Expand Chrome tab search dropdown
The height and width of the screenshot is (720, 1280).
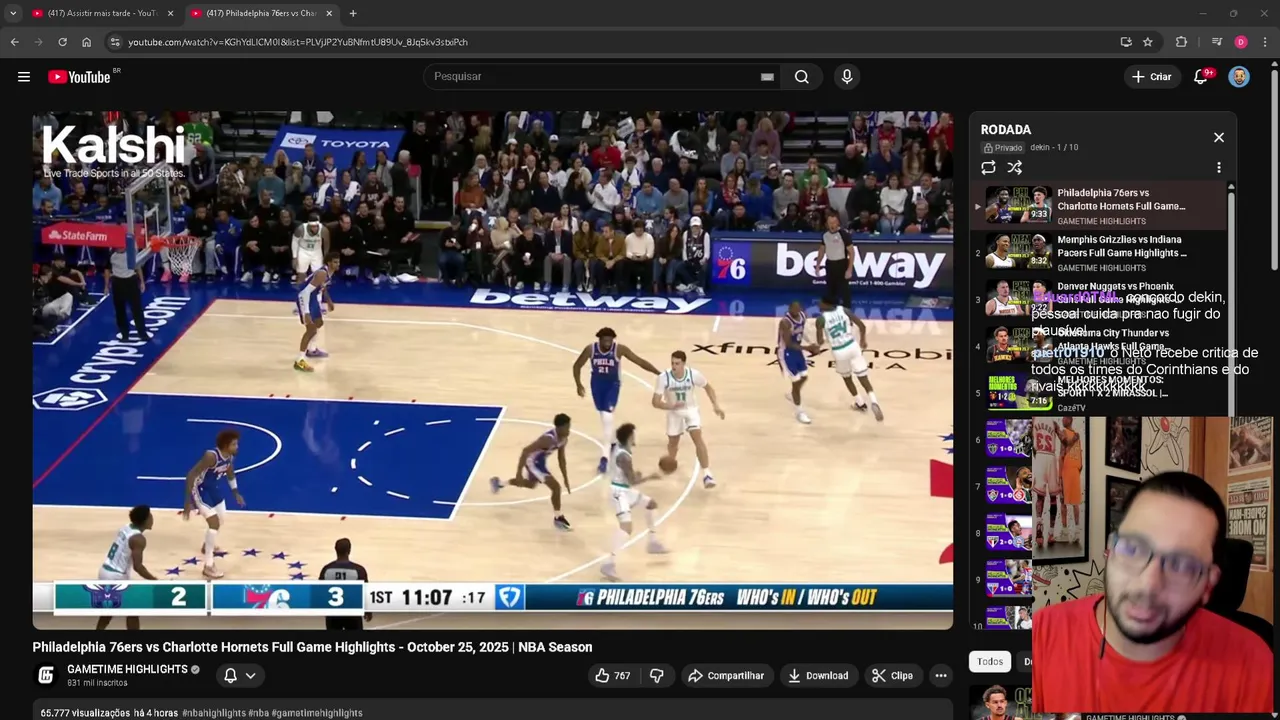tap(13, 13)
